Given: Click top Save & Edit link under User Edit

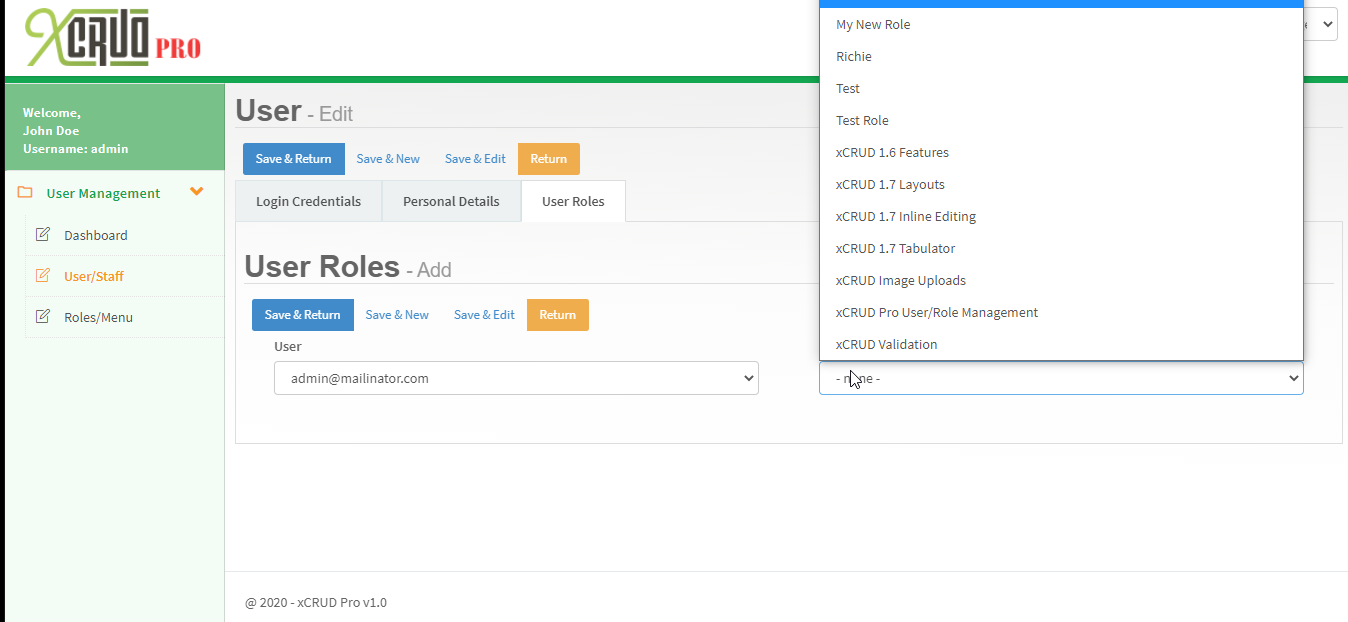Looking at the screenshot, I should [x=475, y=159].
